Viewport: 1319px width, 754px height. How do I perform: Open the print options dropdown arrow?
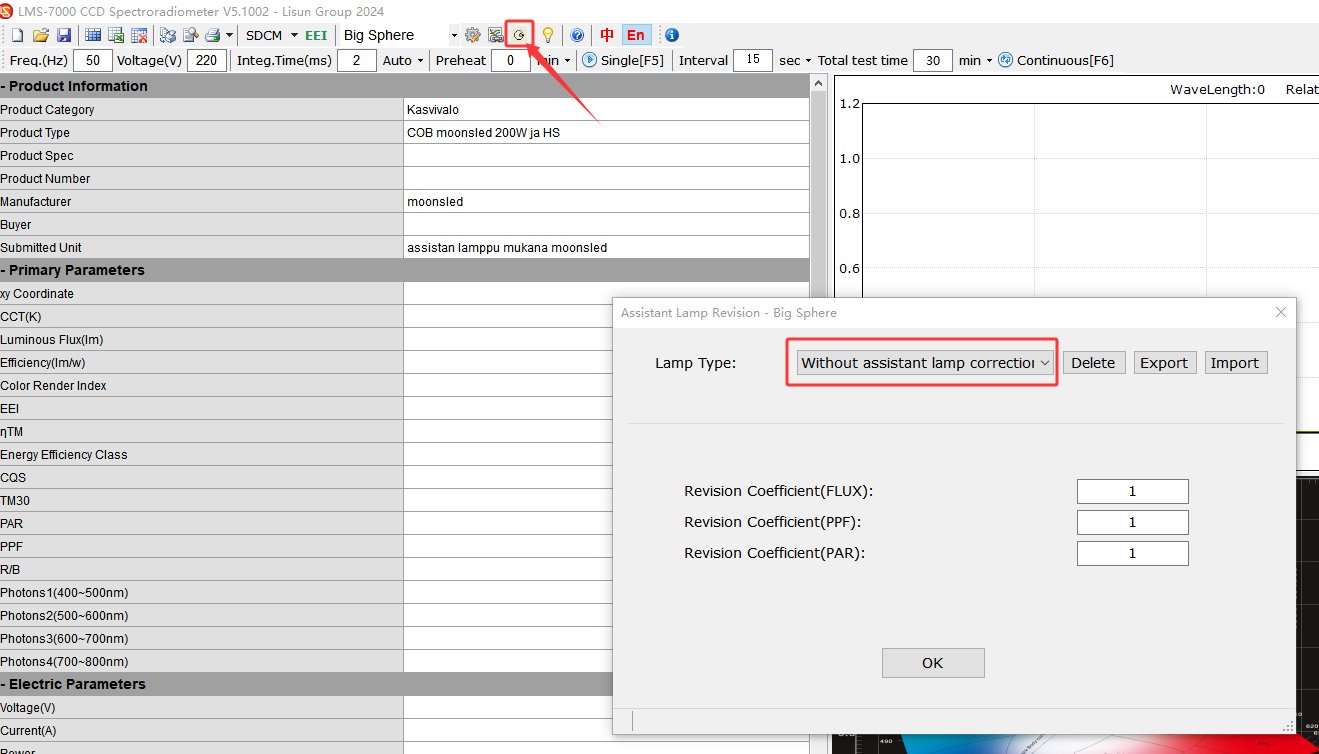(229, 35)
